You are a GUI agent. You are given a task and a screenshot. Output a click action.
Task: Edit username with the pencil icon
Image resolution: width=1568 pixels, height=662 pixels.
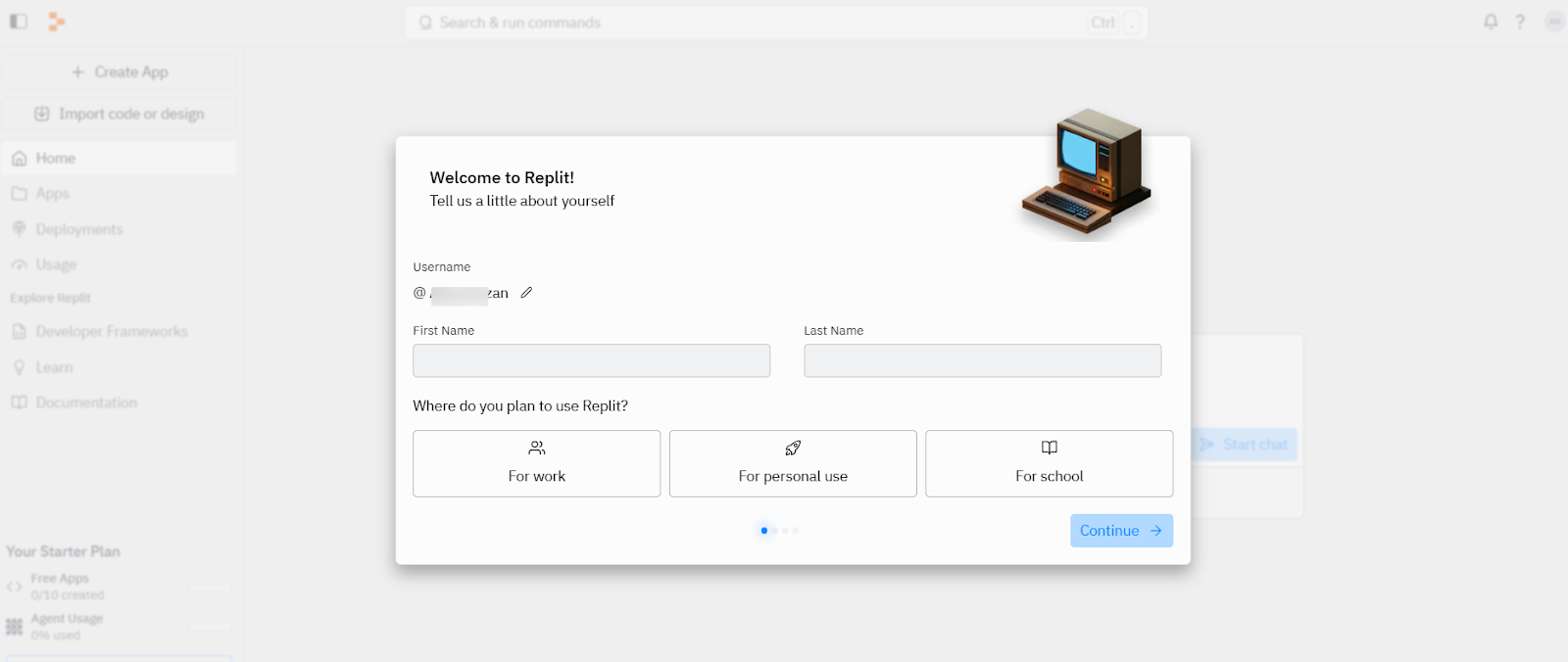click(x=526, y=293)
